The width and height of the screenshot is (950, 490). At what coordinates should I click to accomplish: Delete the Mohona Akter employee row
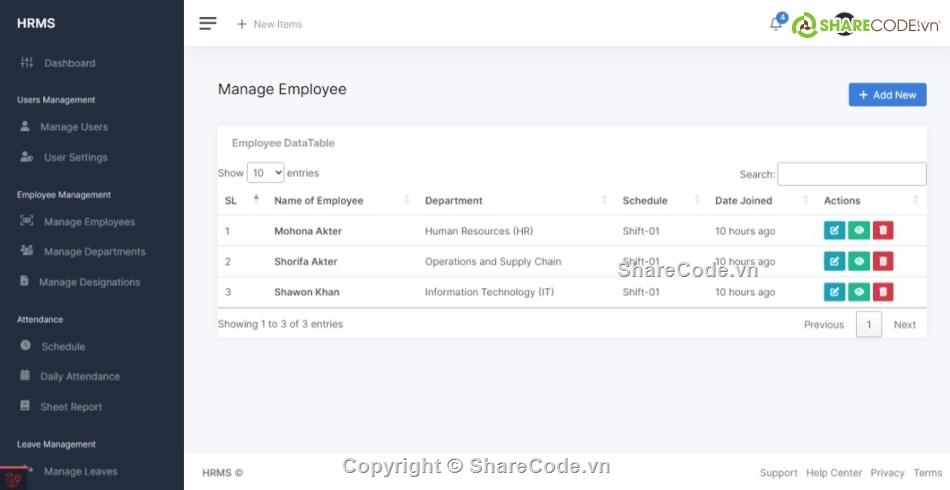883,231
